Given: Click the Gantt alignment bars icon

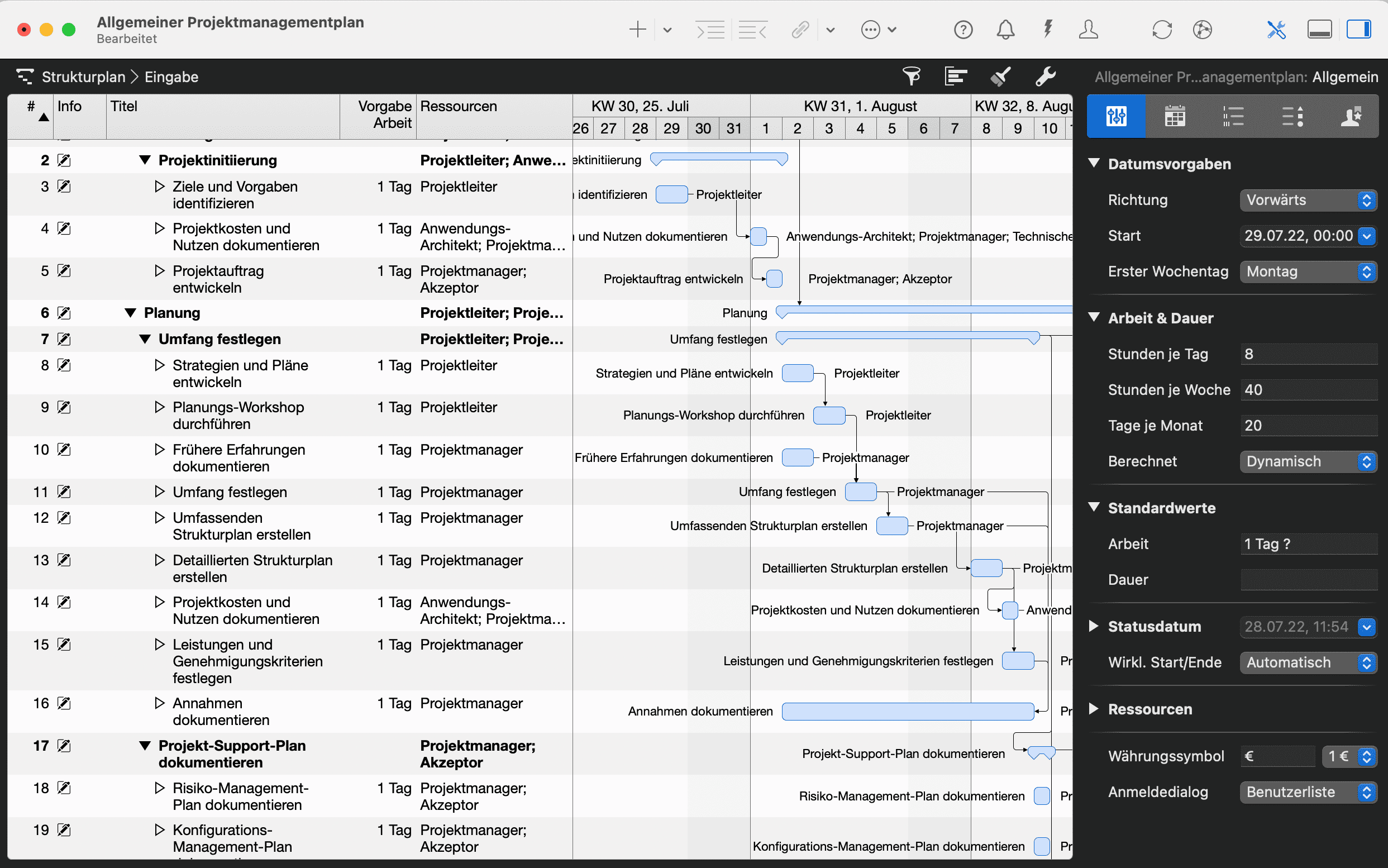Looking at the screenshot, I should click(956, 77).
